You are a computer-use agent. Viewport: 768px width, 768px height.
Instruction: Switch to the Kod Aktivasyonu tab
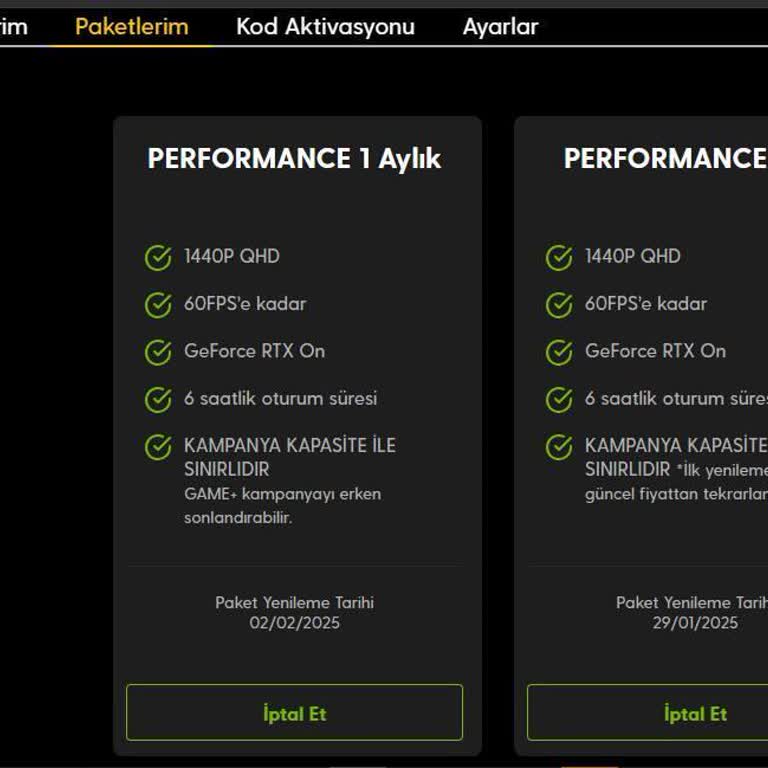click(x=325, y=27)
